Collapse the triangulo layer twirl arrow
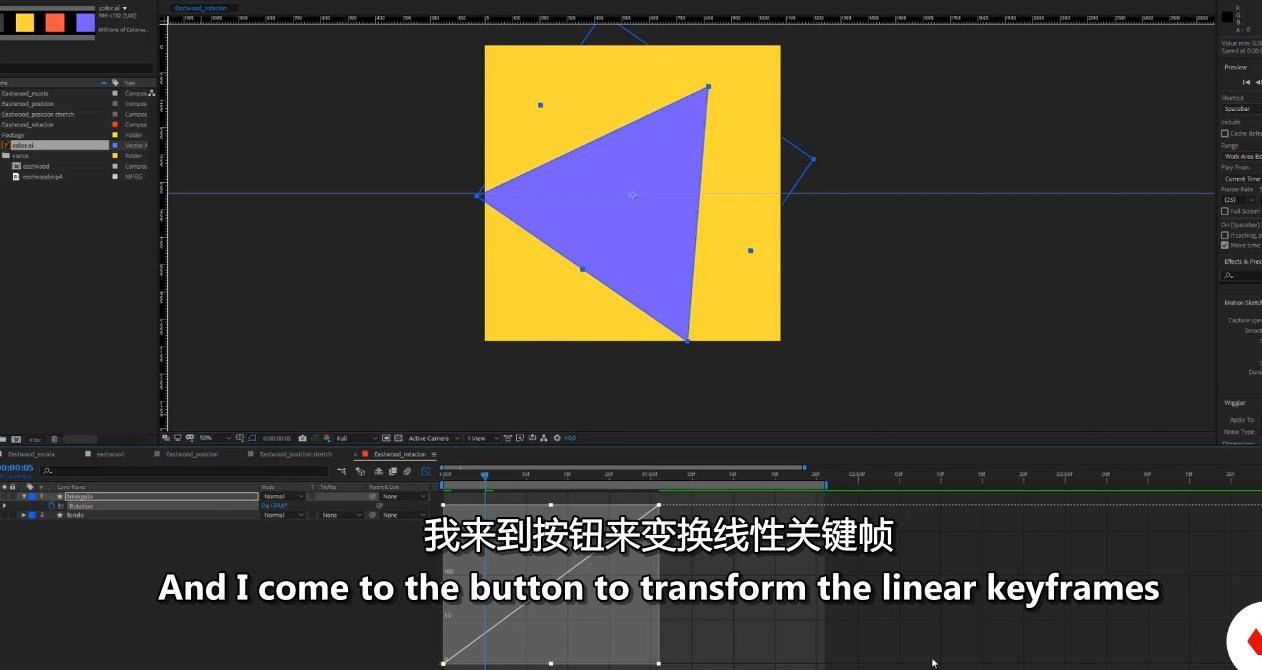The image size is (1262, 670). (x=24, y=496)
